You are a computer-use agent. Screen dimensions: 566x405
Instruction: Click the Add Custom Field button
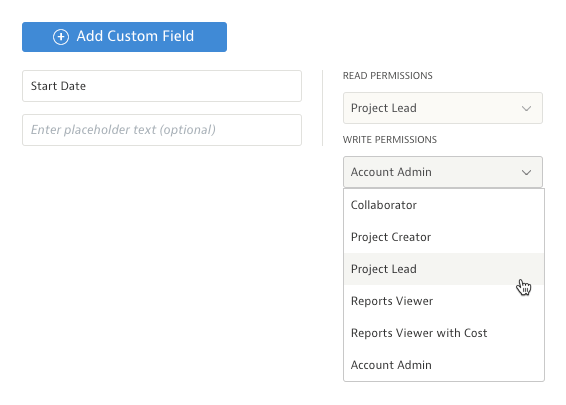click(124, 37)
